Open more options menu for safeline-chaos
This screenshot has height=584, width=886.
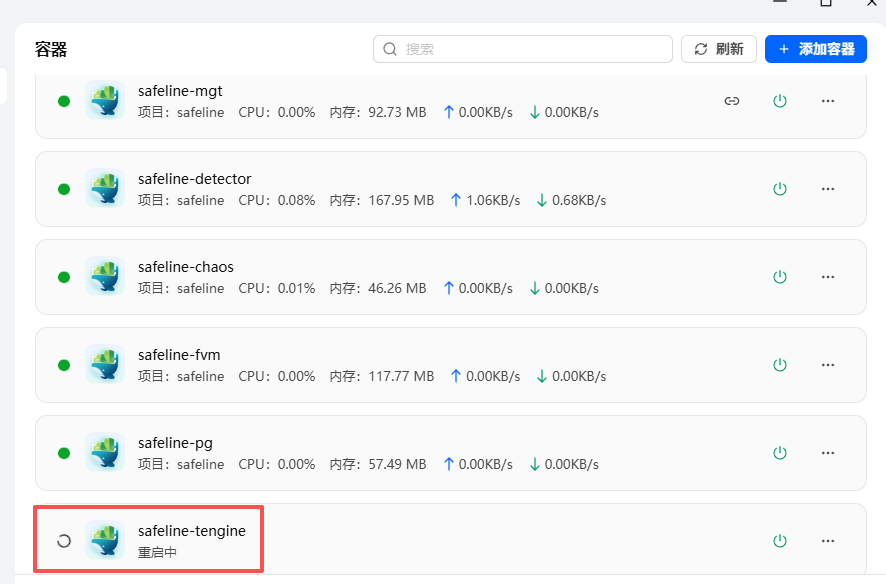828,277
